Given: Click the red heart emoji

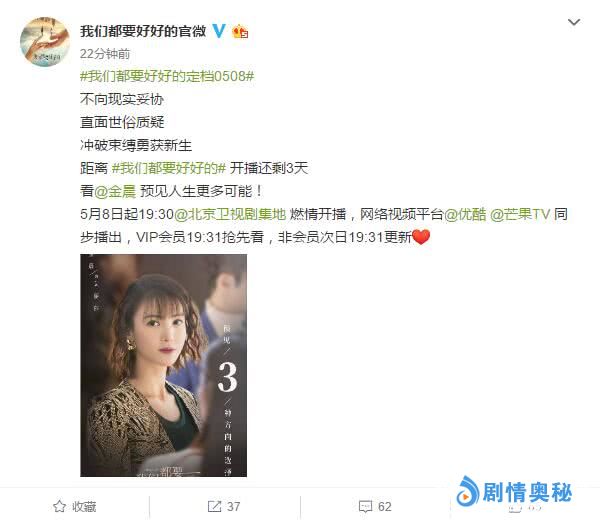Looking at the screenshot, I should coord(421,237).
